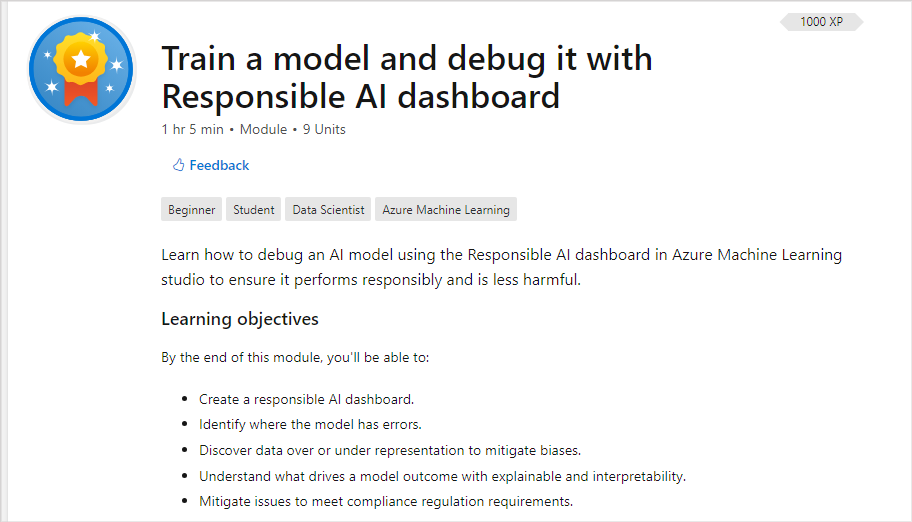Click the '1 hr 5 min' duration text
The width and height of the screenshot is (912, 522).
click(x=193, y=129)
